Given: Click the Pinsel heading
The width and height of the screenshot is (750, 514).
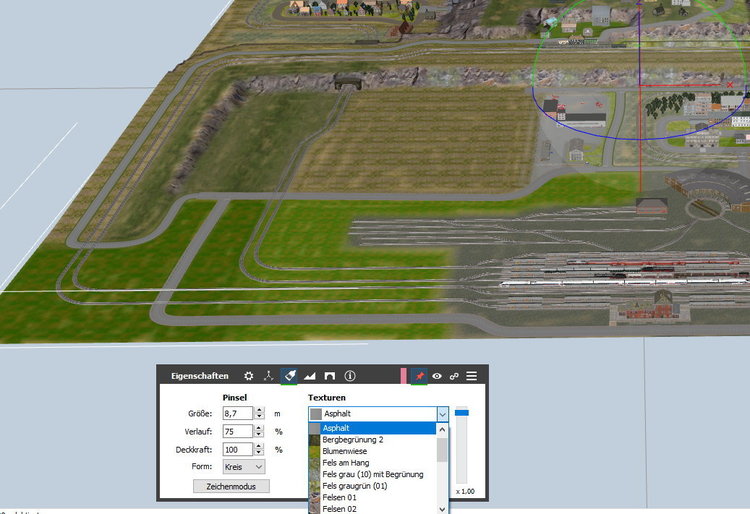Looking at the screenshot, I should tap(235, 397).
